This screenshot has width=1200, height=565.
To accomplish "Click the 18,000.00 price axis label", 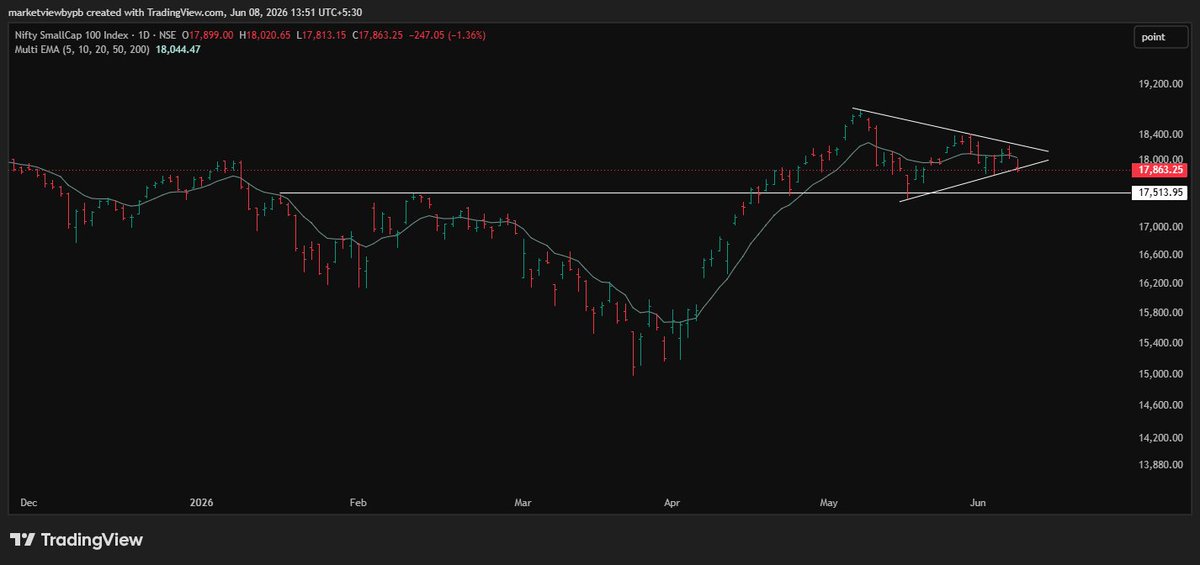I will (1162, 159).
